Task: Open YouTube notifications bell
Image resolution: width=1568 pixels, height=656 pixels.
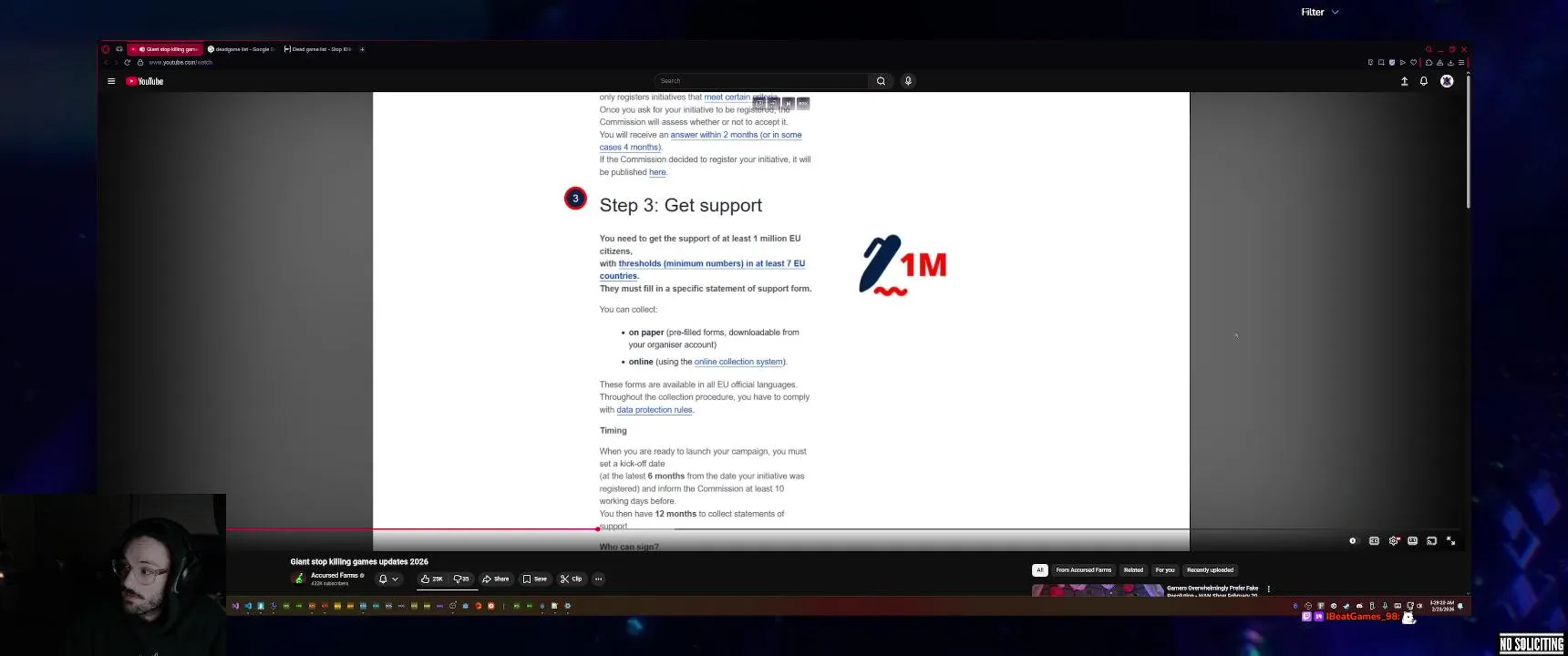Action: pos(1424,81)
